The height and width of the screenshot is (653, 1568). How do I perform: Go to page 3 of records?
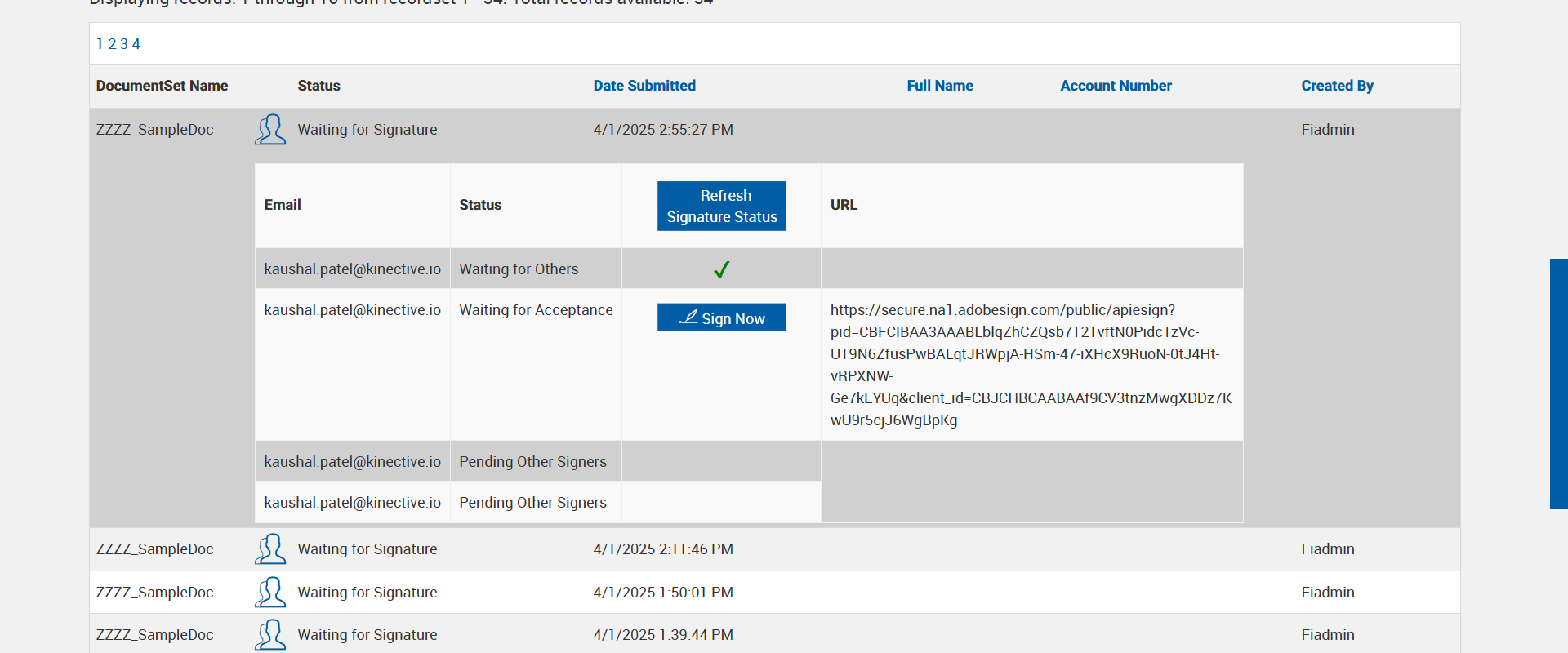click(124, 44)
